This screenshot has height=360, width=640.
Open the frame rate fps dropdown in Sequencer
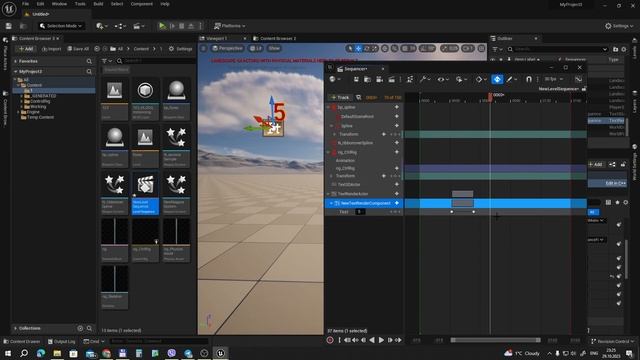coord(554,80)
